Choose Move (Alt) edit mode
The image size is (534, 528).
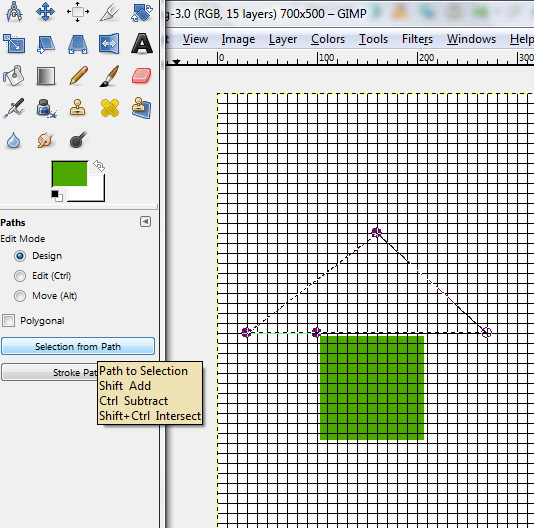[46, 296]
